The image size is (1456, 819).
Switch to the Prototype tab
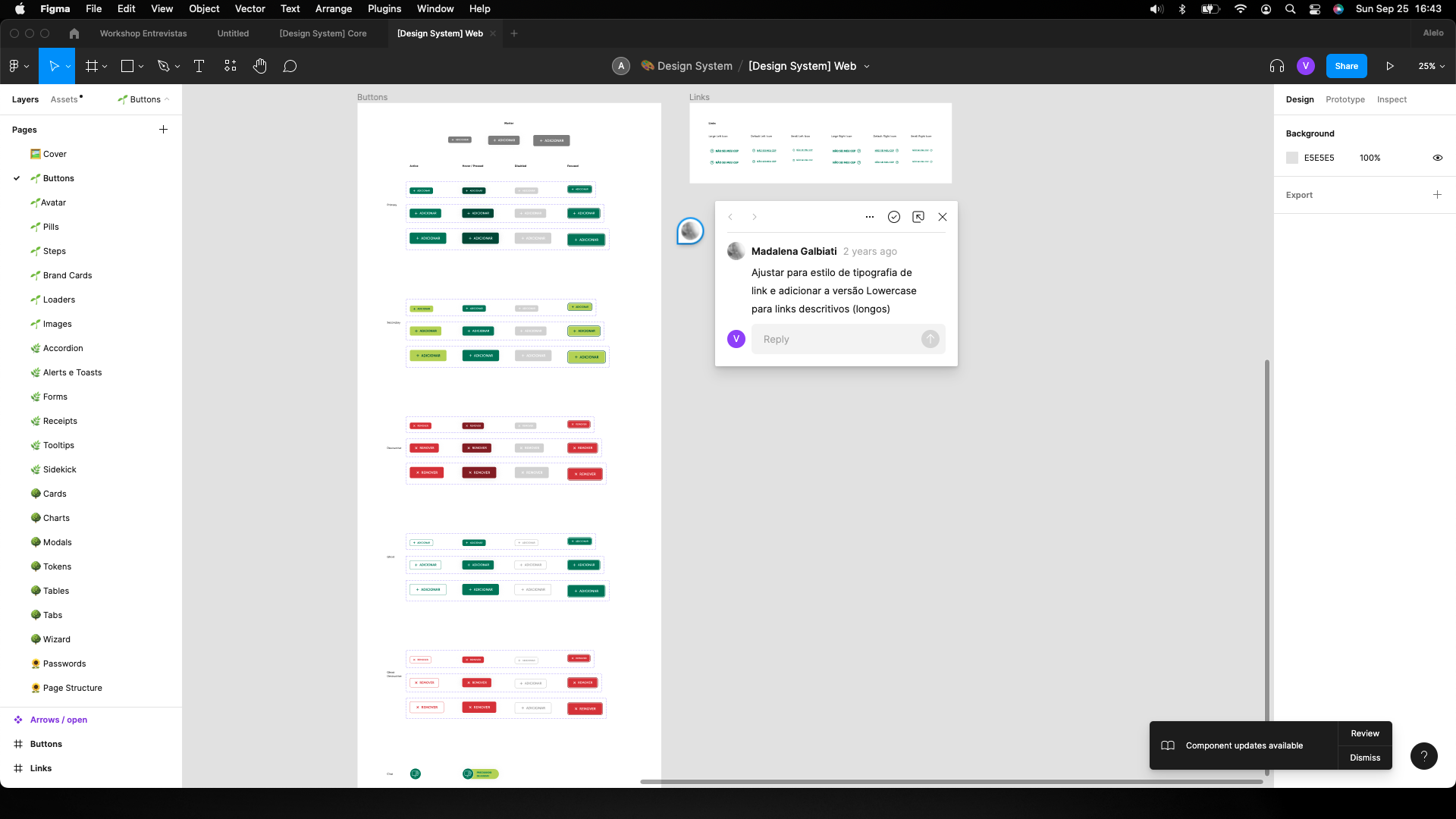[1345, 99]
